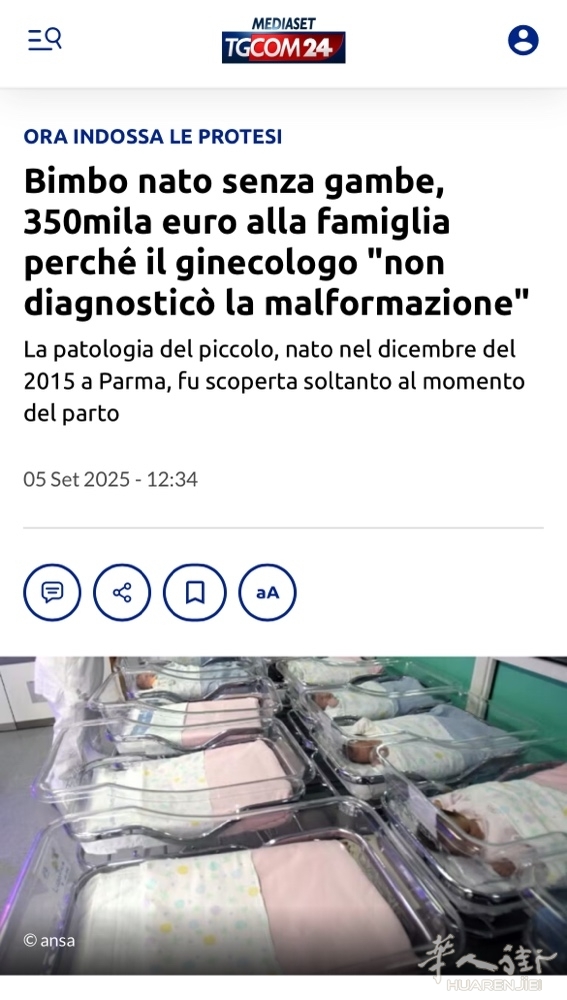This screenshot has height=1000, width=567.
Task: Click the Mediaset wordmark above the logo
Action: (x=284, y=24)
